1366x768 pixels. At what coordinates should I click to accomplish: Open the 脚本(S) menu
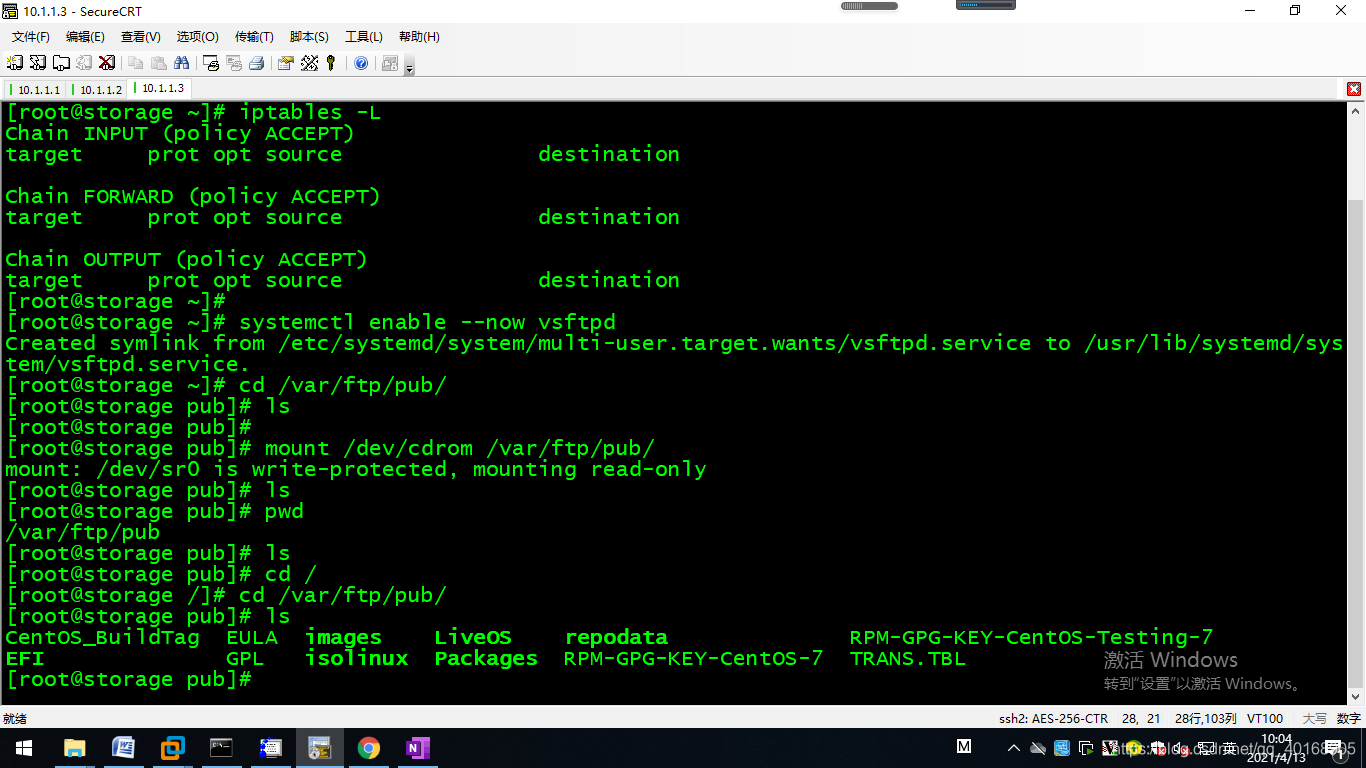[309, 37]
